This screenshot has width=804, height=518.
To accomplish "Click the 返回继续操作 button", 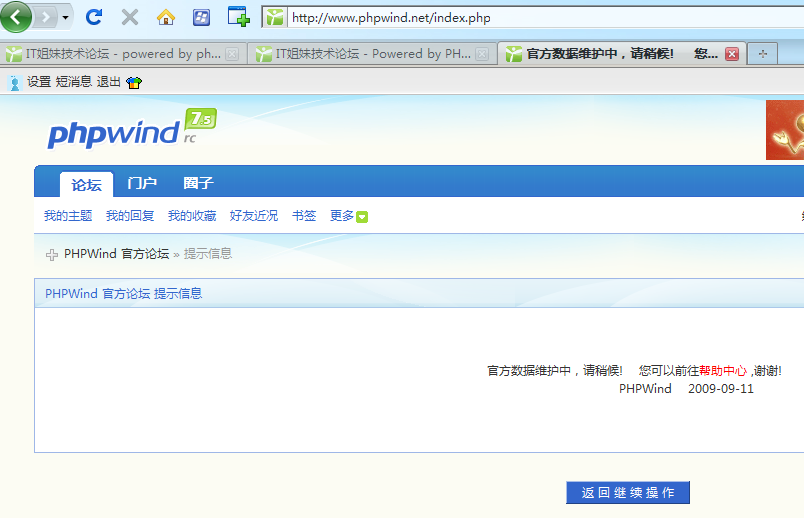I will (x=628, y=493).
